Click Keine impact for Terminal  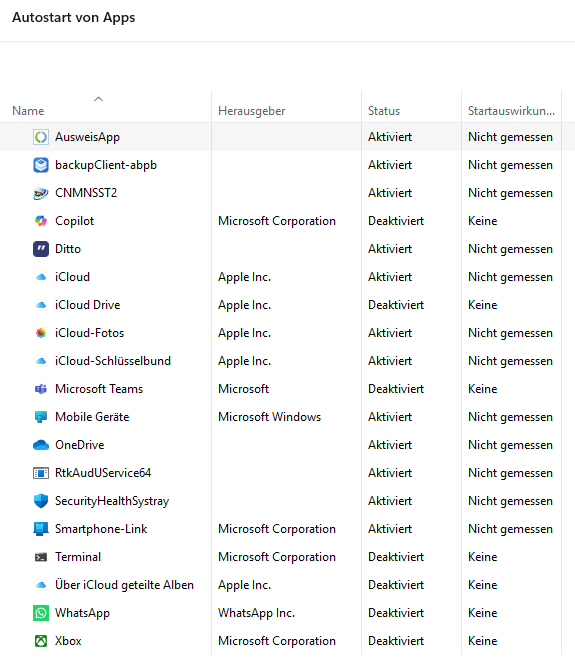point(483,557)
